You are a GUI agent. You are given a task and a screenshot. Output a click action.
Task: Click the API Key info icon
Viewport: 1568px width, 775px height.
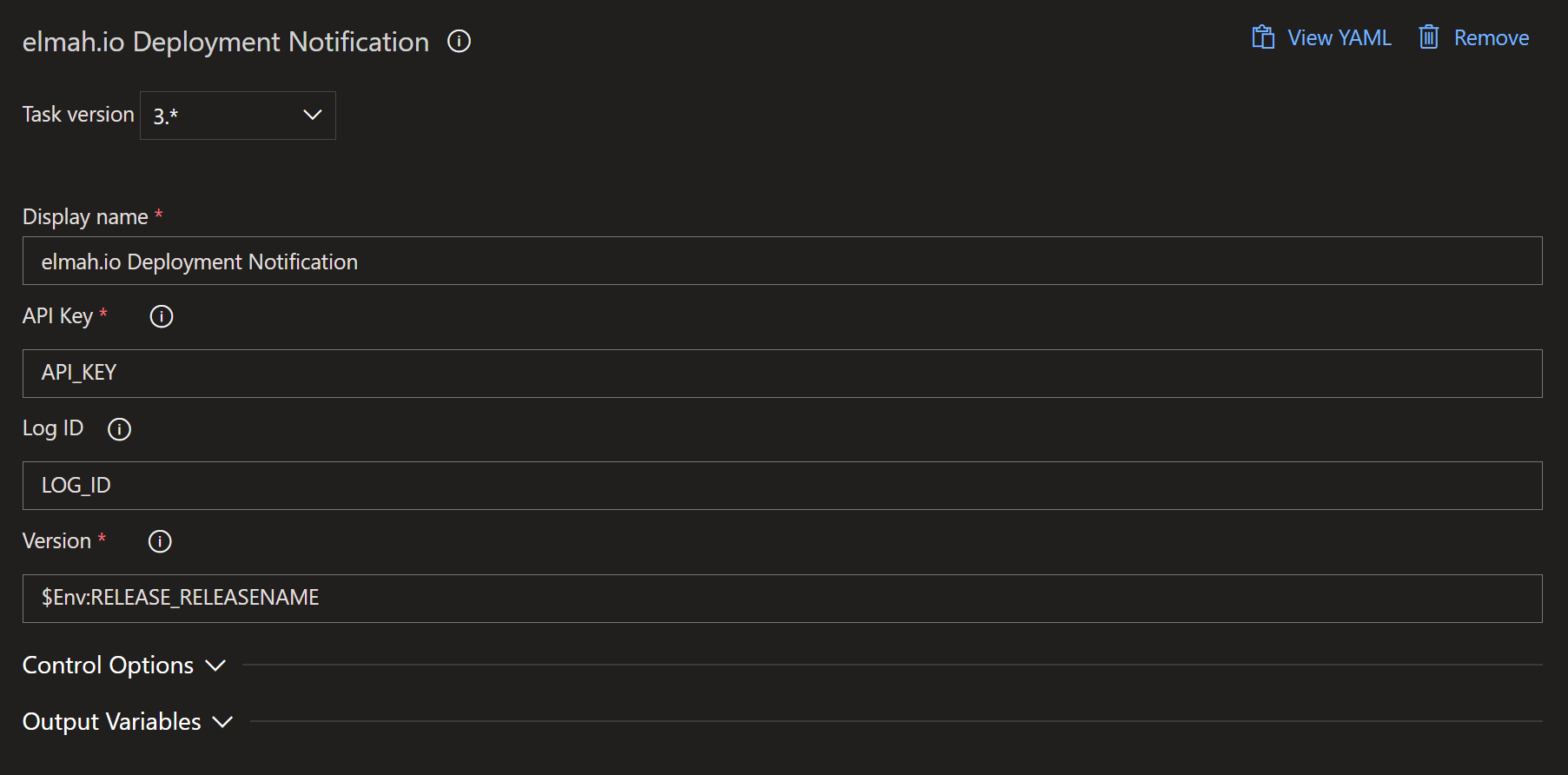(x=162, y=316)
